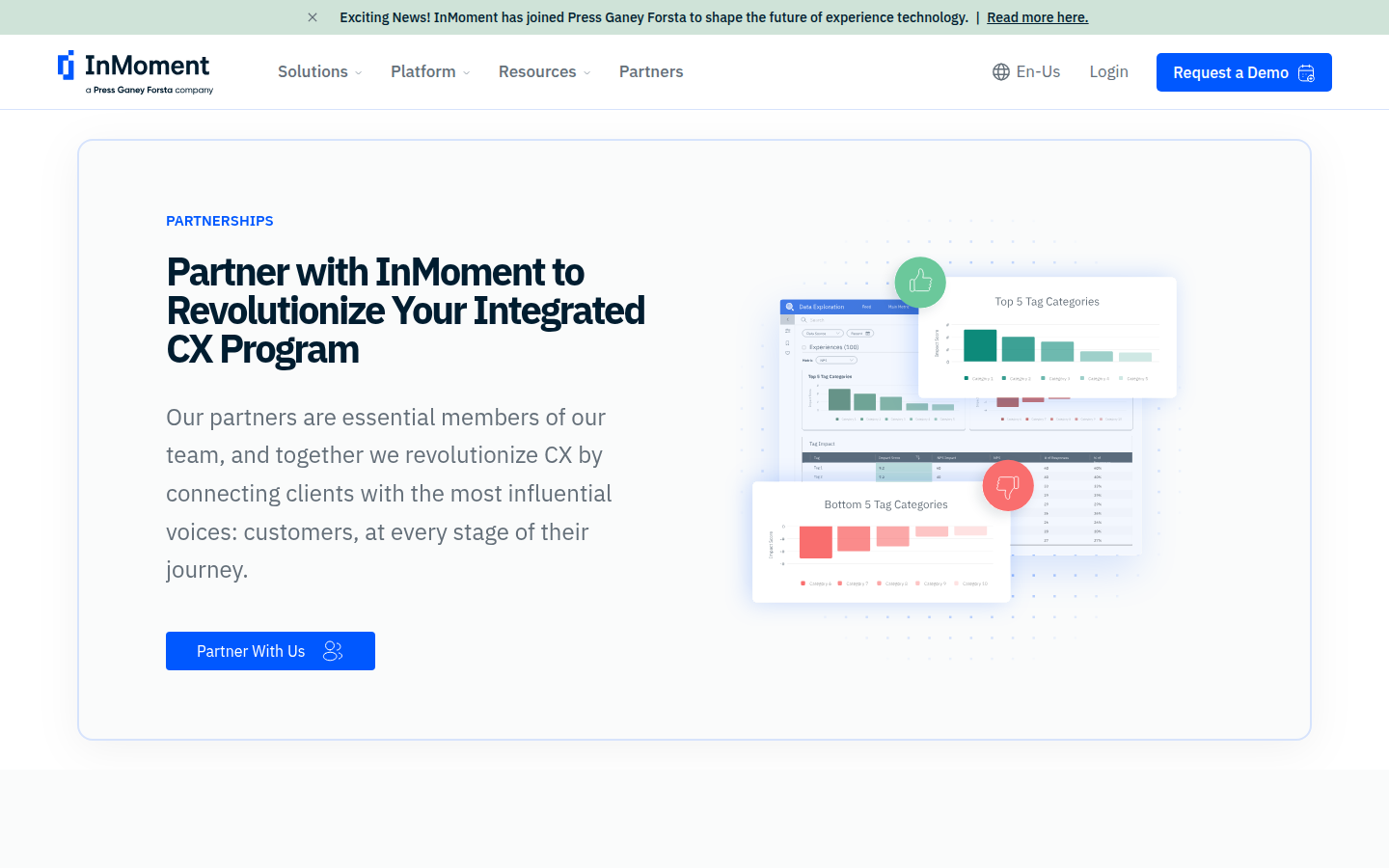Click the Request a Demo button label
The width and height of the screenshot is (1389, 868).
tap(1230, 73)
